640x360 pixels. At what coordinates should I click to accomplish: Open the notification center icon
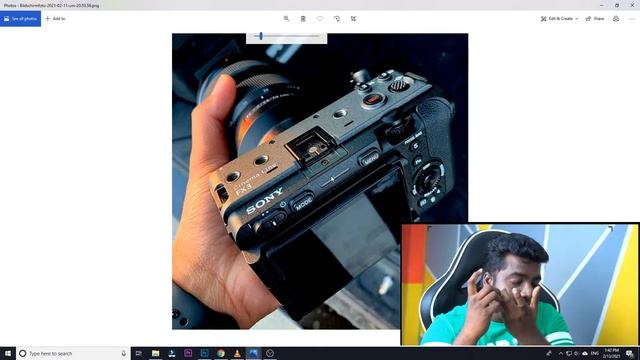[x=630, y=353]
